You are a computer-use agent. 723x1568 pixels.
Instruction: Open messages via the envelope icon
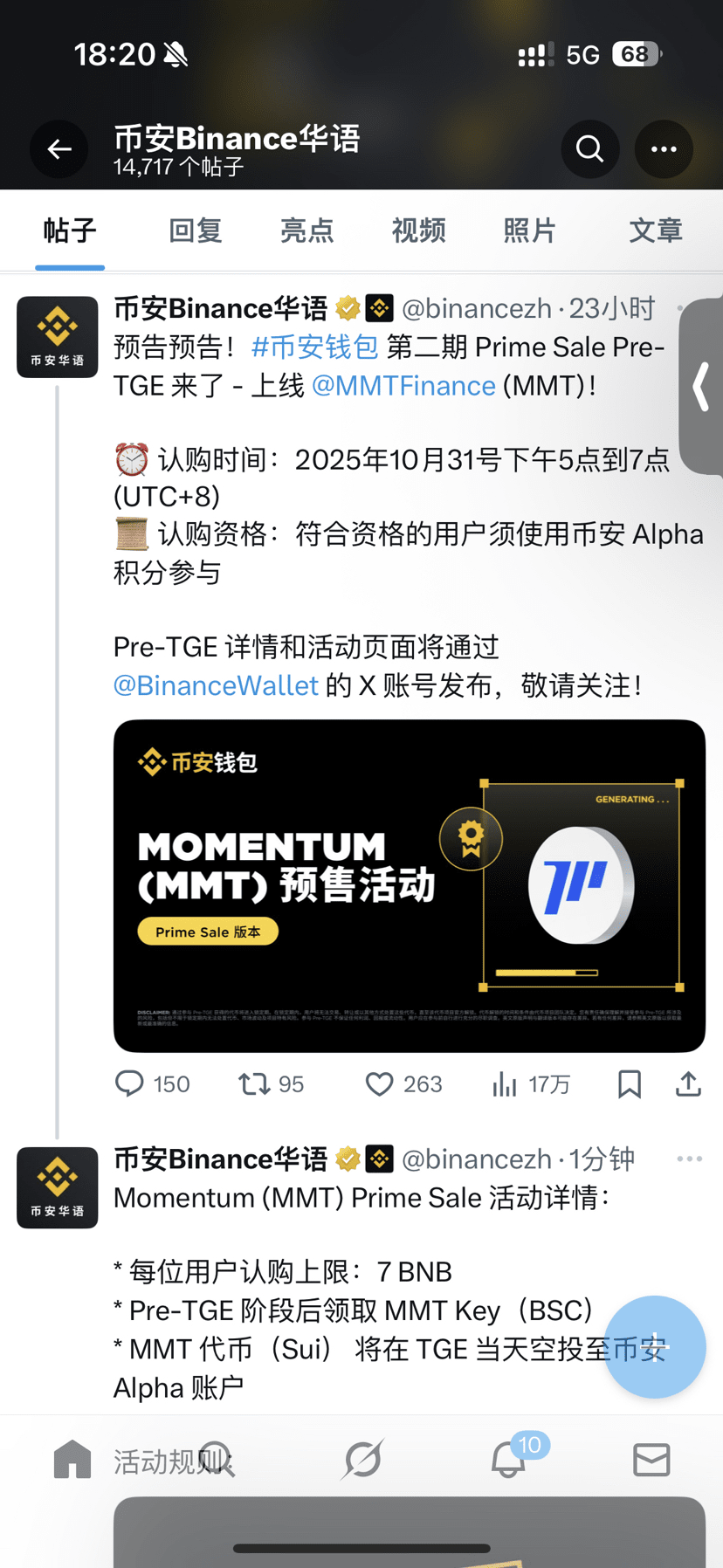pos(651,1460)
